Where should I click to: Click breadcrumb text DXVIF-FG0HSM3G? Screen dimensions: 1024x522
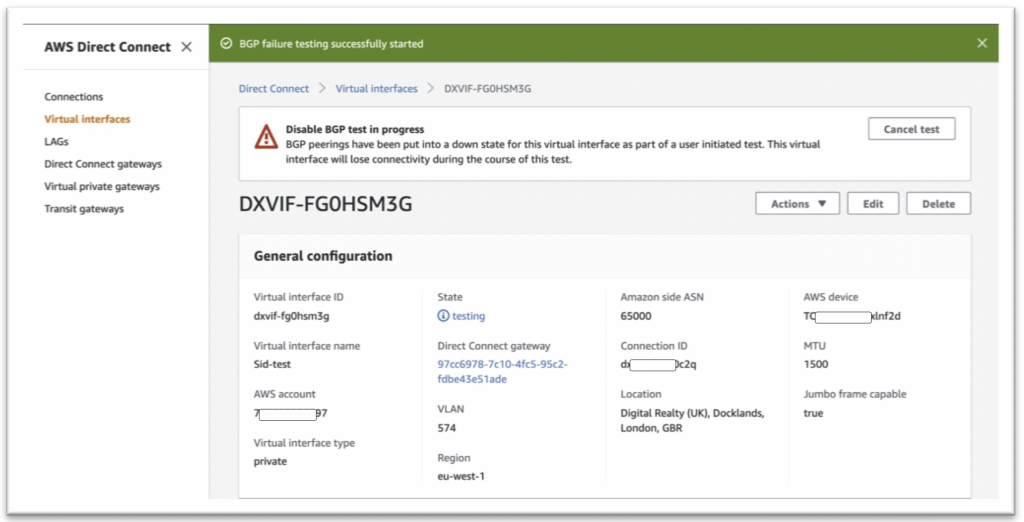488,88
